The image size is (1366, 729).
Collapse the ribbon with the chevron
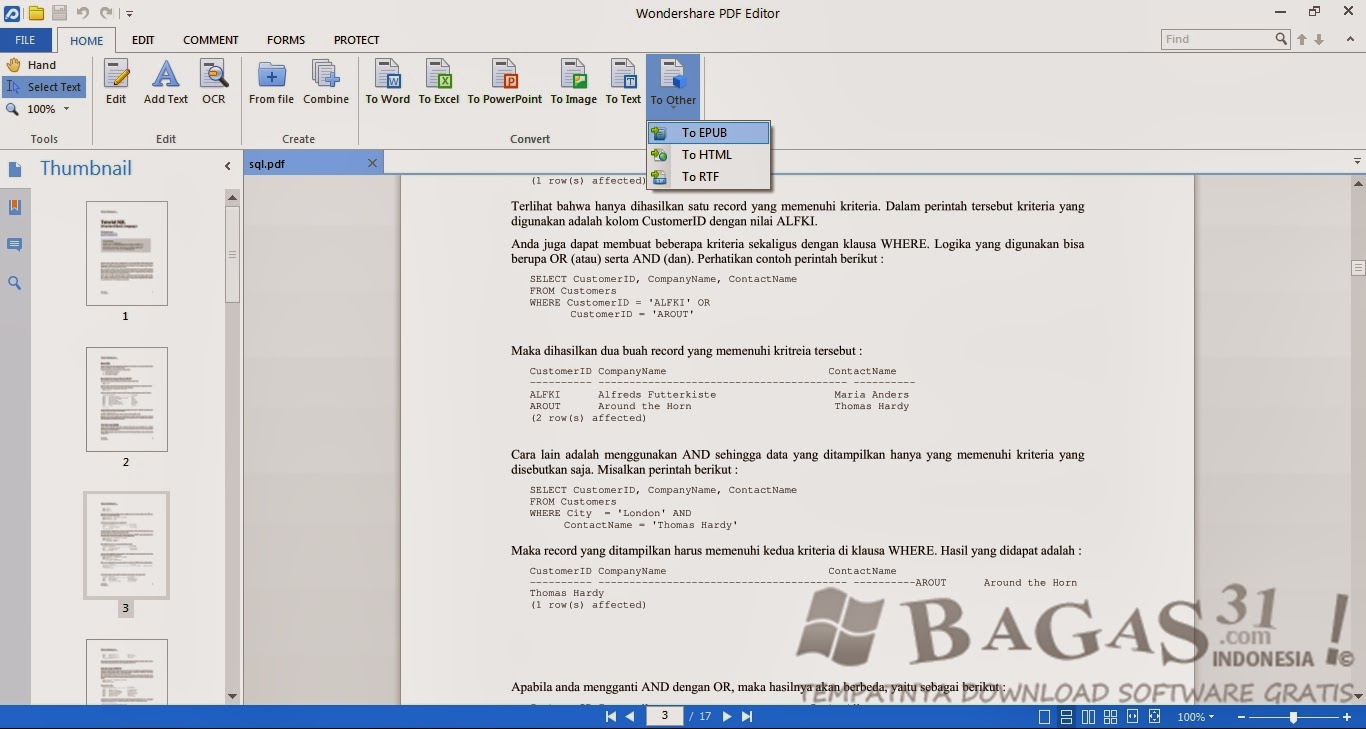click(1351, 39)
